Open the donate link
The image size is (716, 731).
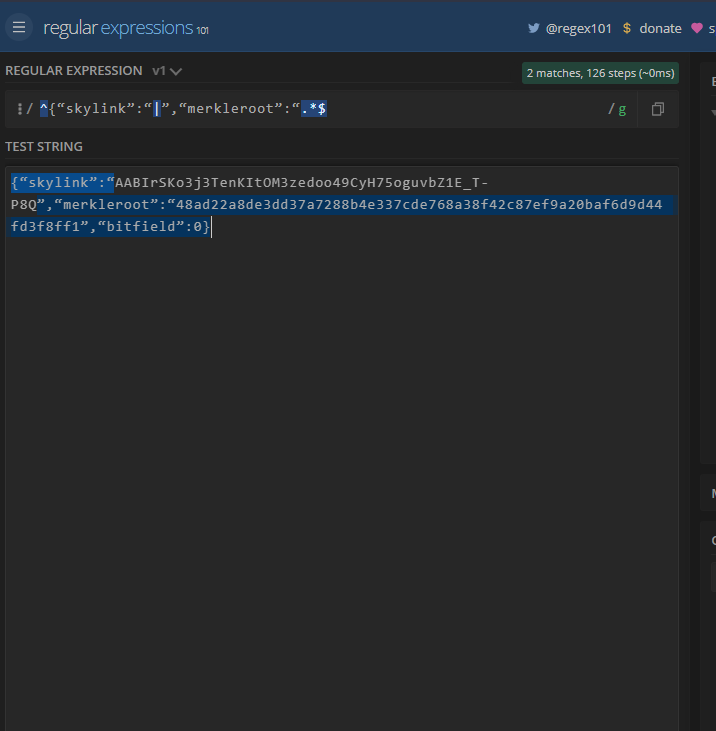coord(660,28)
